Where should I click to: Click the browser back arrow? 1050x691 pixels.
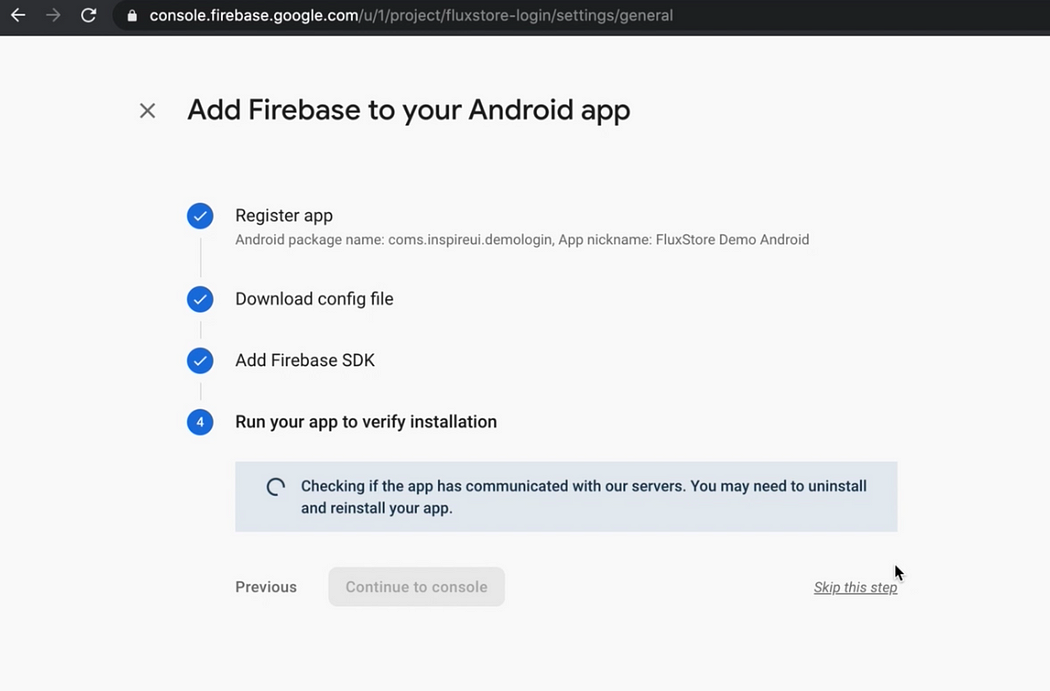point(18,16)
